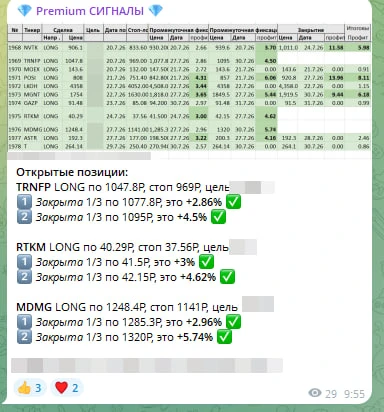Click the red heart reaction with 2
The height and width of the screenshot is (412, 384).
pyautogui.click(x=66, y=388)
